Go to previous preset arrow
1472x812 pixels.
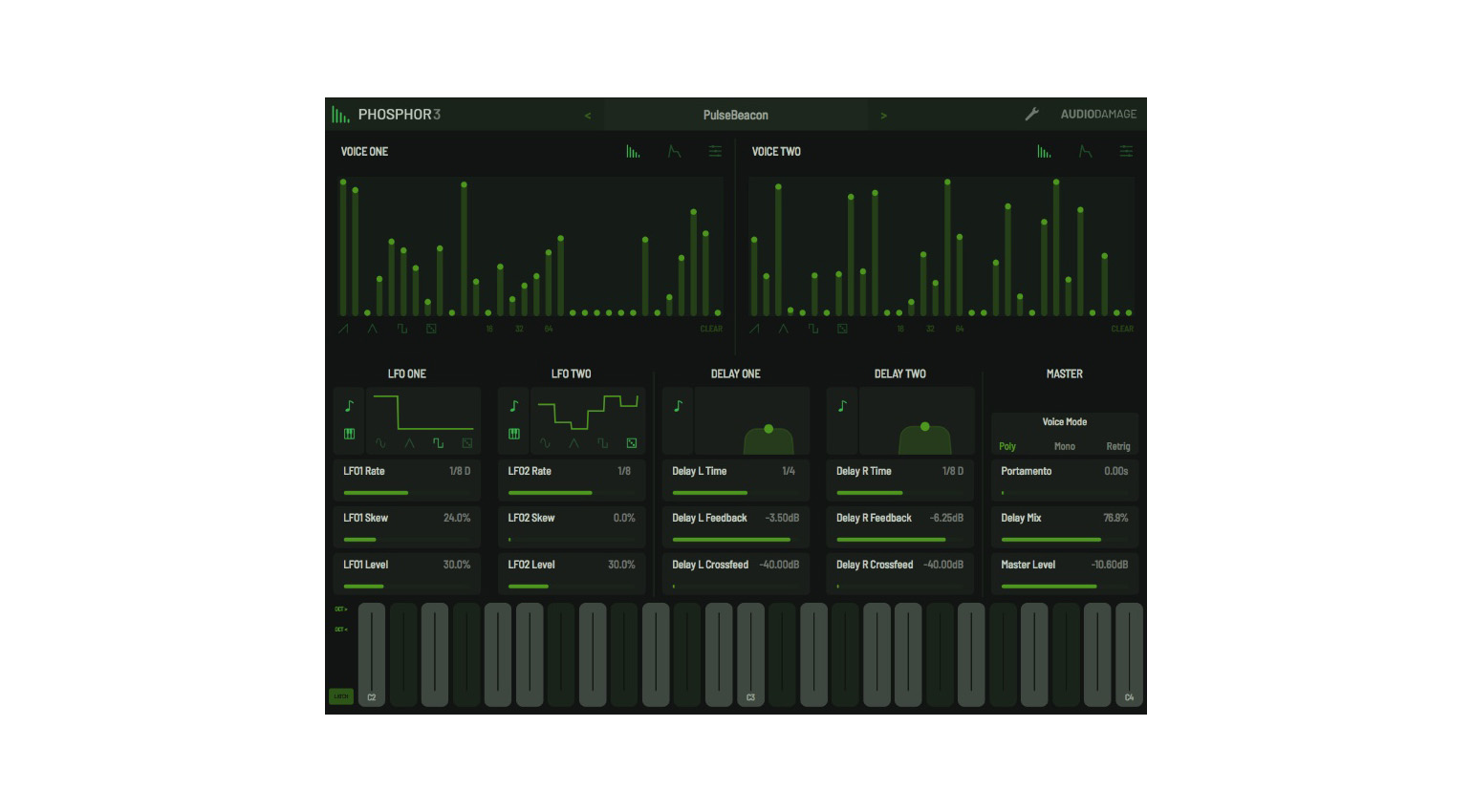coord(588,116)
